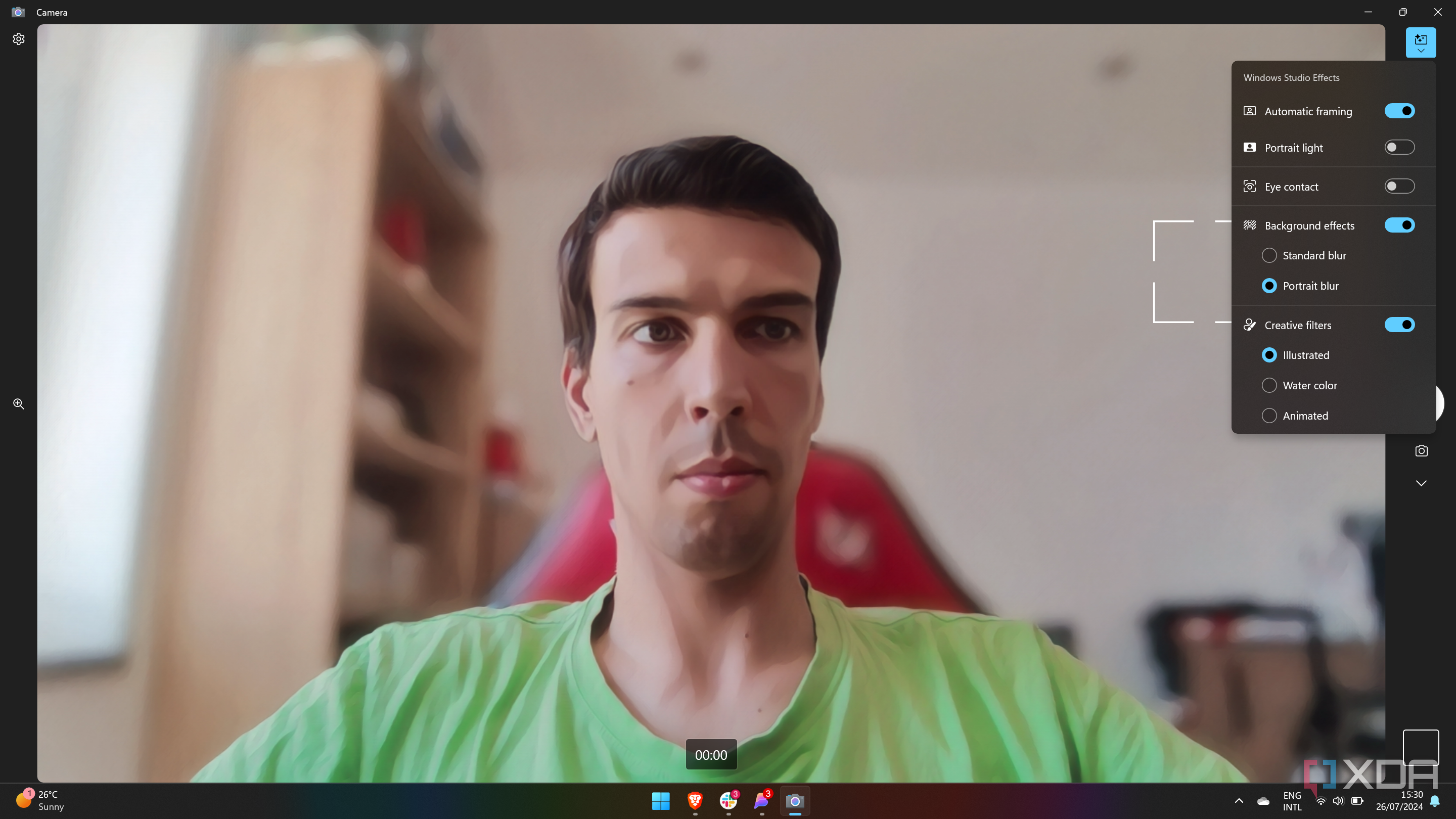The width and height of the screenshot is (1456, 819).
Task: Open camera roll thumbnail preview
Action: pos(1421,747)
